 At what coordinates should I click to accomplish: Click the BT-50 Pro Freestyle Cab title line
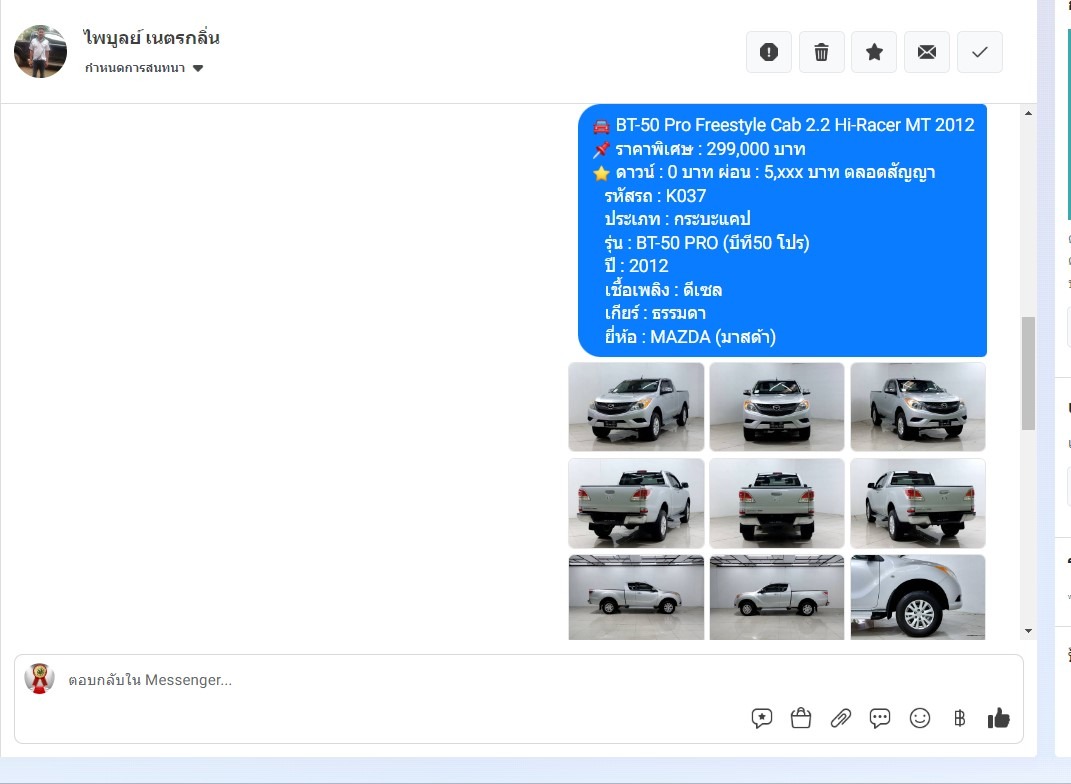pos(783,125)
